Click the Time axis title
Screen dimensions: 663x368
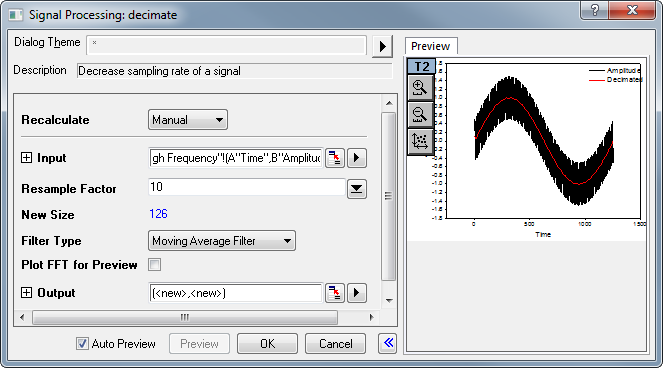coord(543,234)
